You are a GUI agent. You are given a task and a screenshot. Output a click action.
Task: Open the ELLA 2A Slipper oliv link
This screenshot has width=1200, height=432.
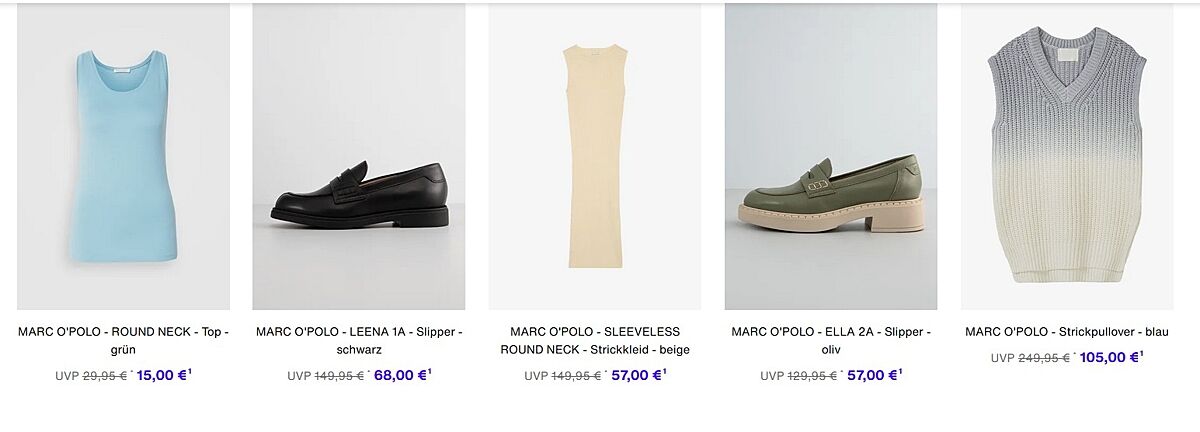click(831, 340)
